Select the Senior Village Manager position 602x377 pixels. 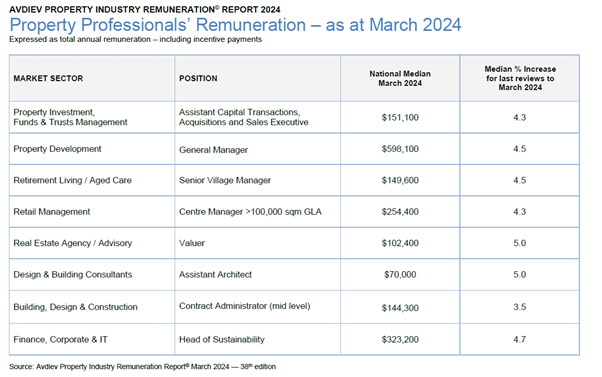coord(225,180)
